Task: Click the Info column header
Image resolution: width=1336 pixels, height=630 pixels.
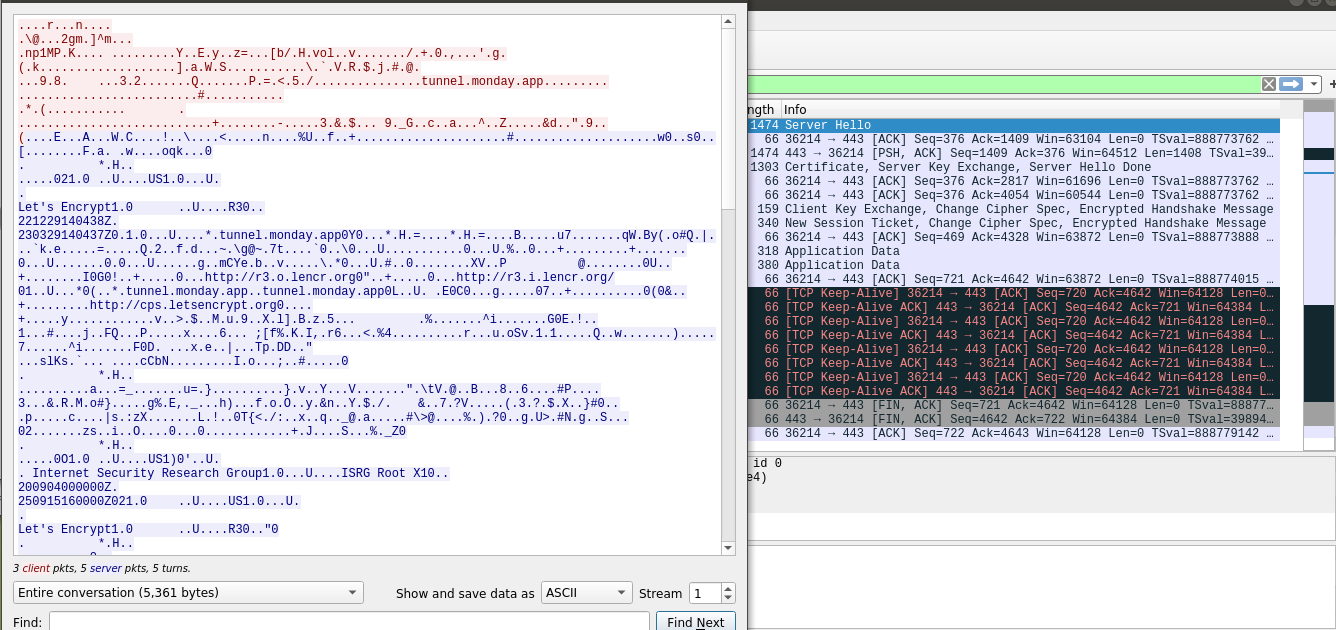Action: point(1030,109)
